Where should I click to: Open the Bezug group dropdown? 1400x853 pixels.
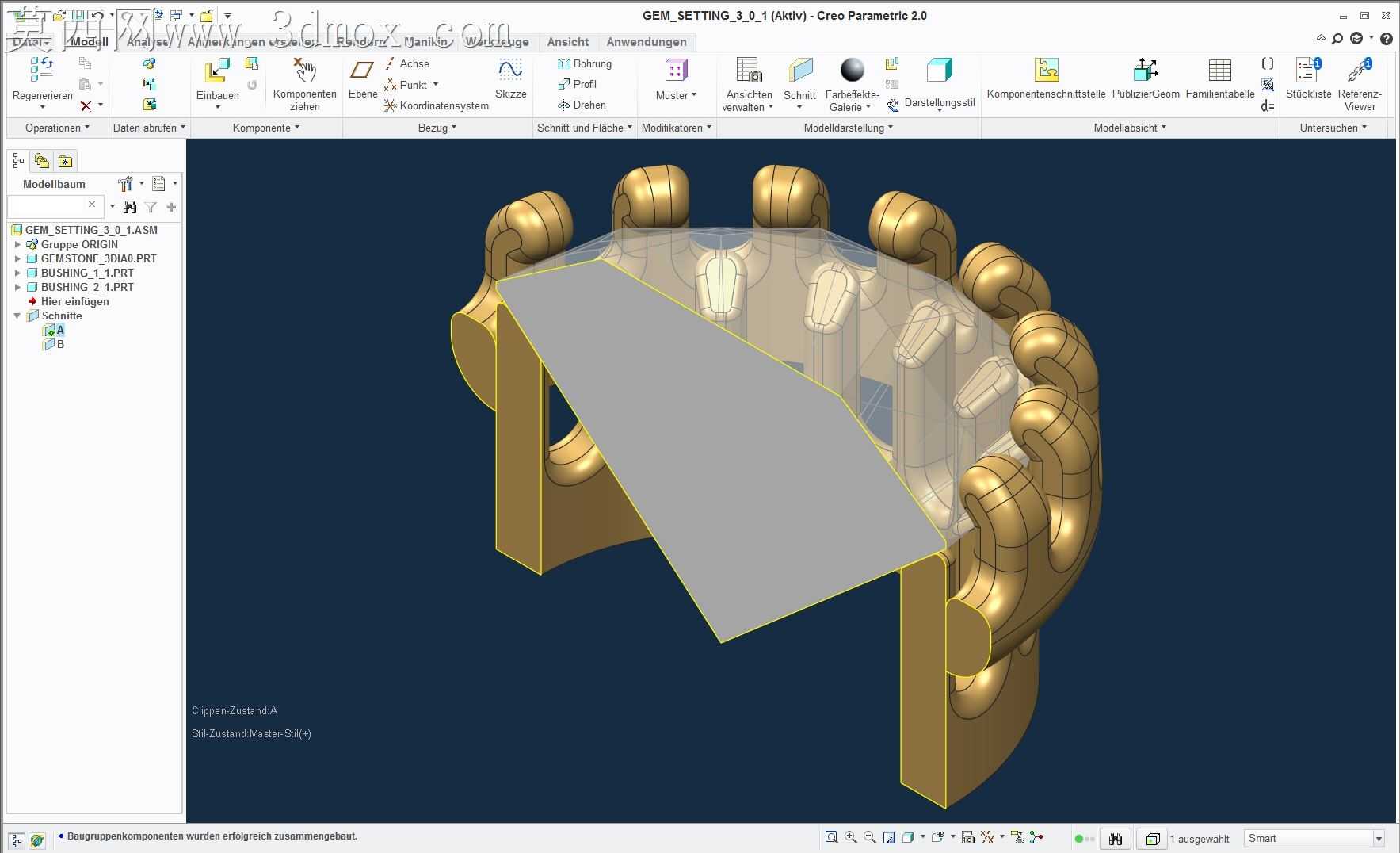coord(437,128)
